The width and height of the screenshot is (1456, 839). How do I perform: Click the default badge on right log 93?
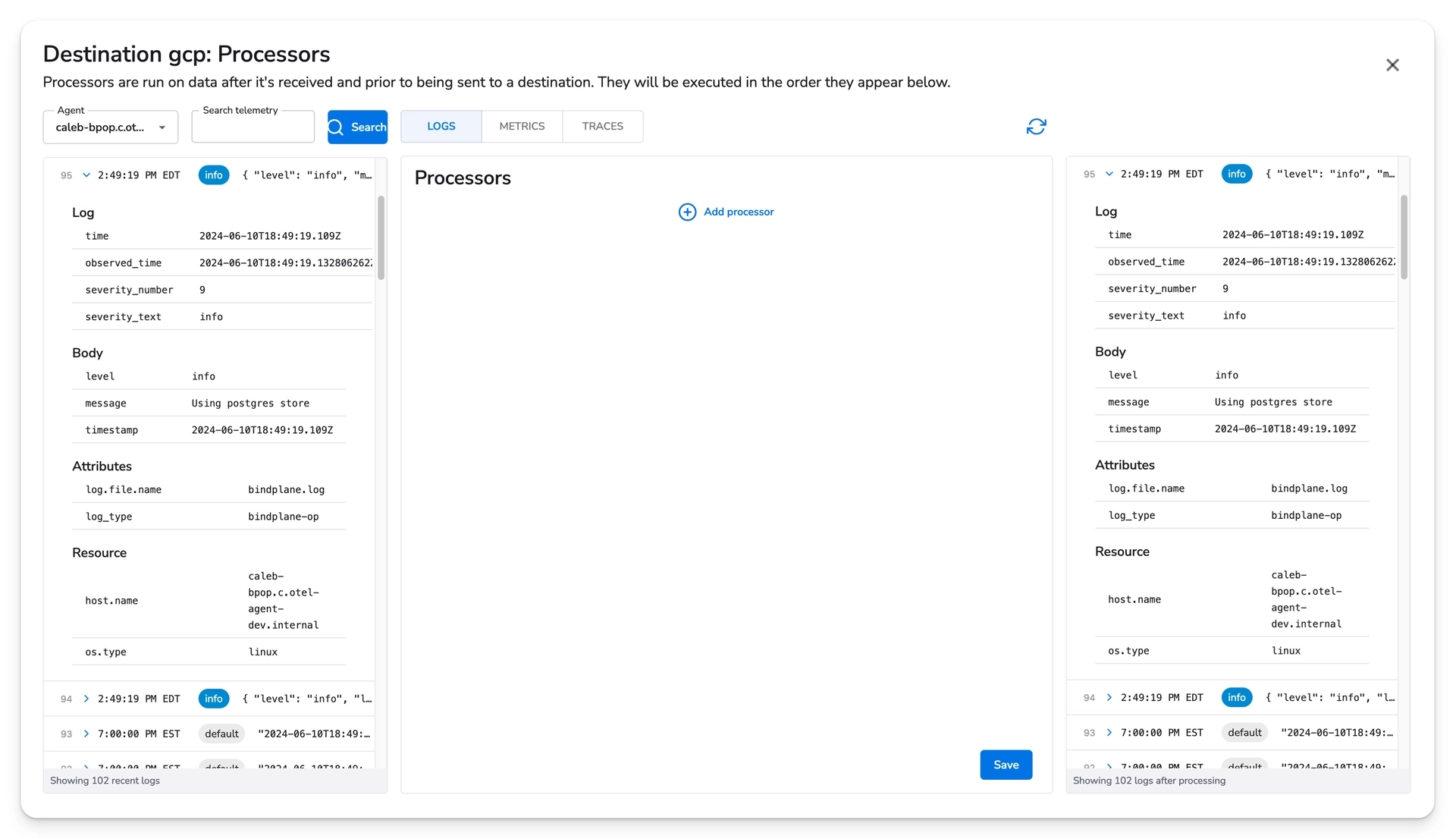click(1244, 733)
